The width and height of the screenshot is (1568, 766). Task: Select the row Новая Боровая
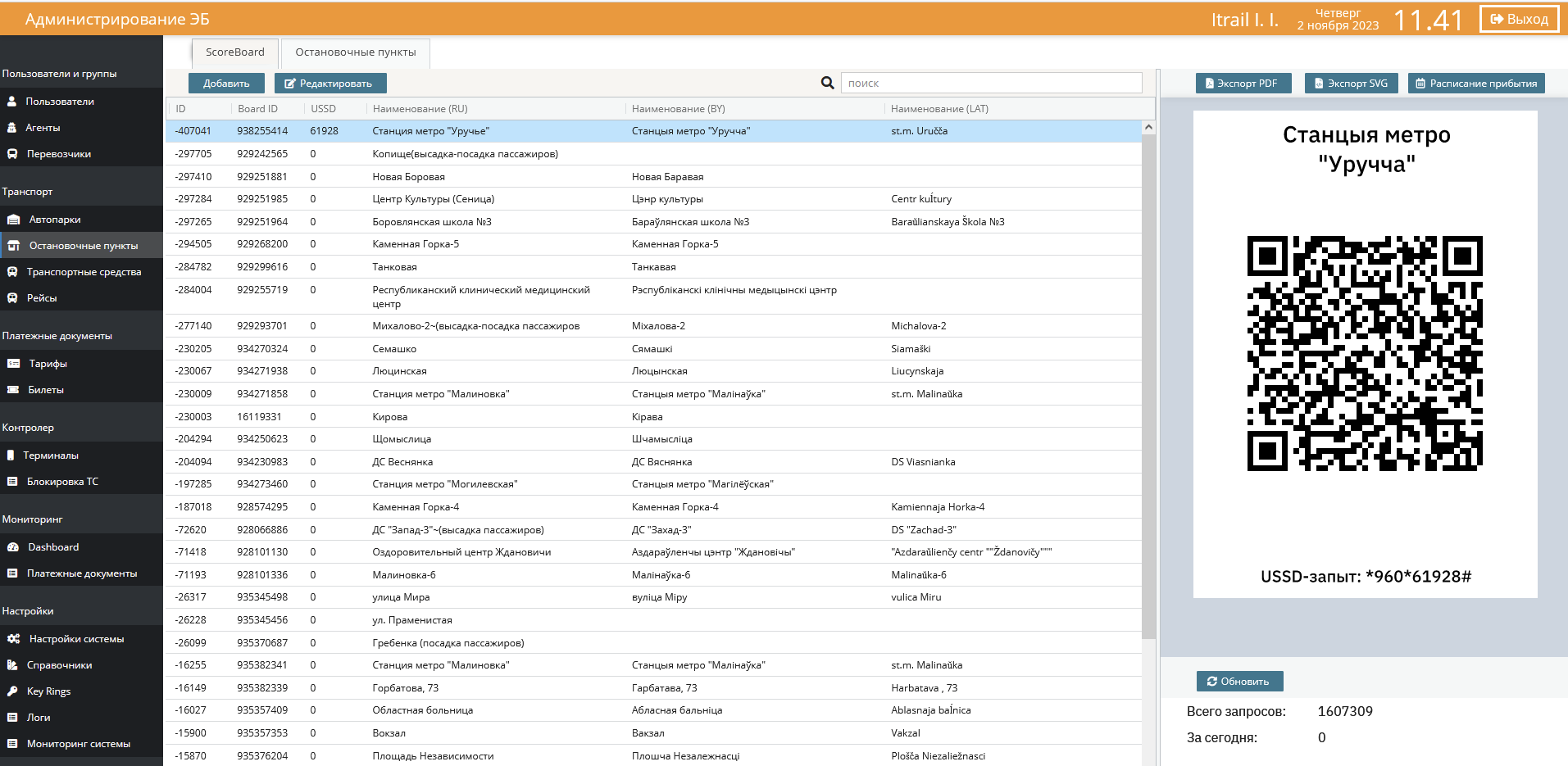click(654, 177)
